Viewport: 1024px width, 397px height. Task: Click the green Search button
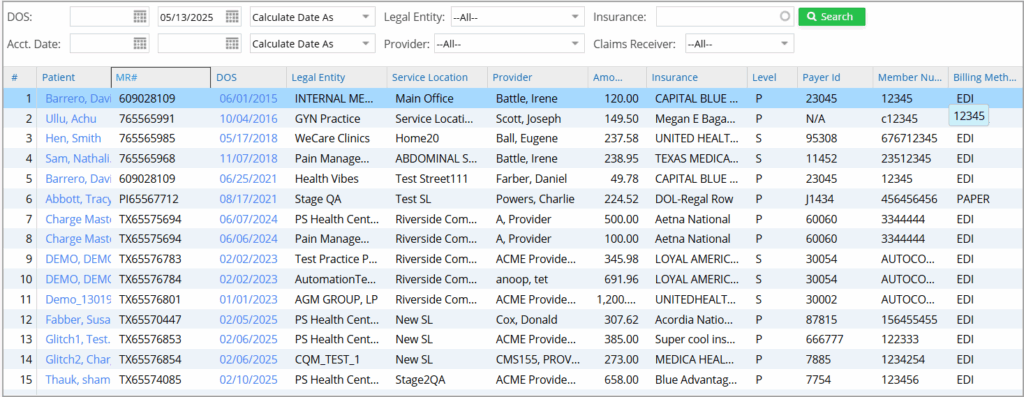click(x=831, y=17)
